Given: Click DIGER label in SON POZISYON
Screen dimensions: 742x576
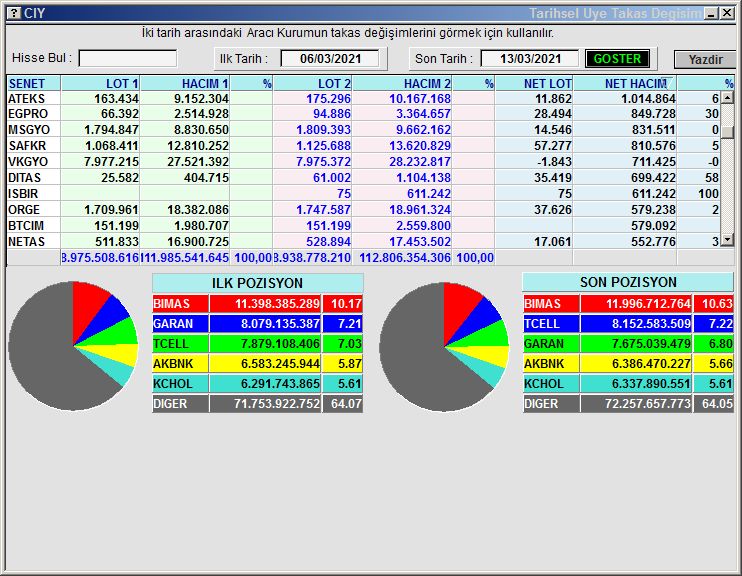Looking at the screenshot, I should point(551,404).
